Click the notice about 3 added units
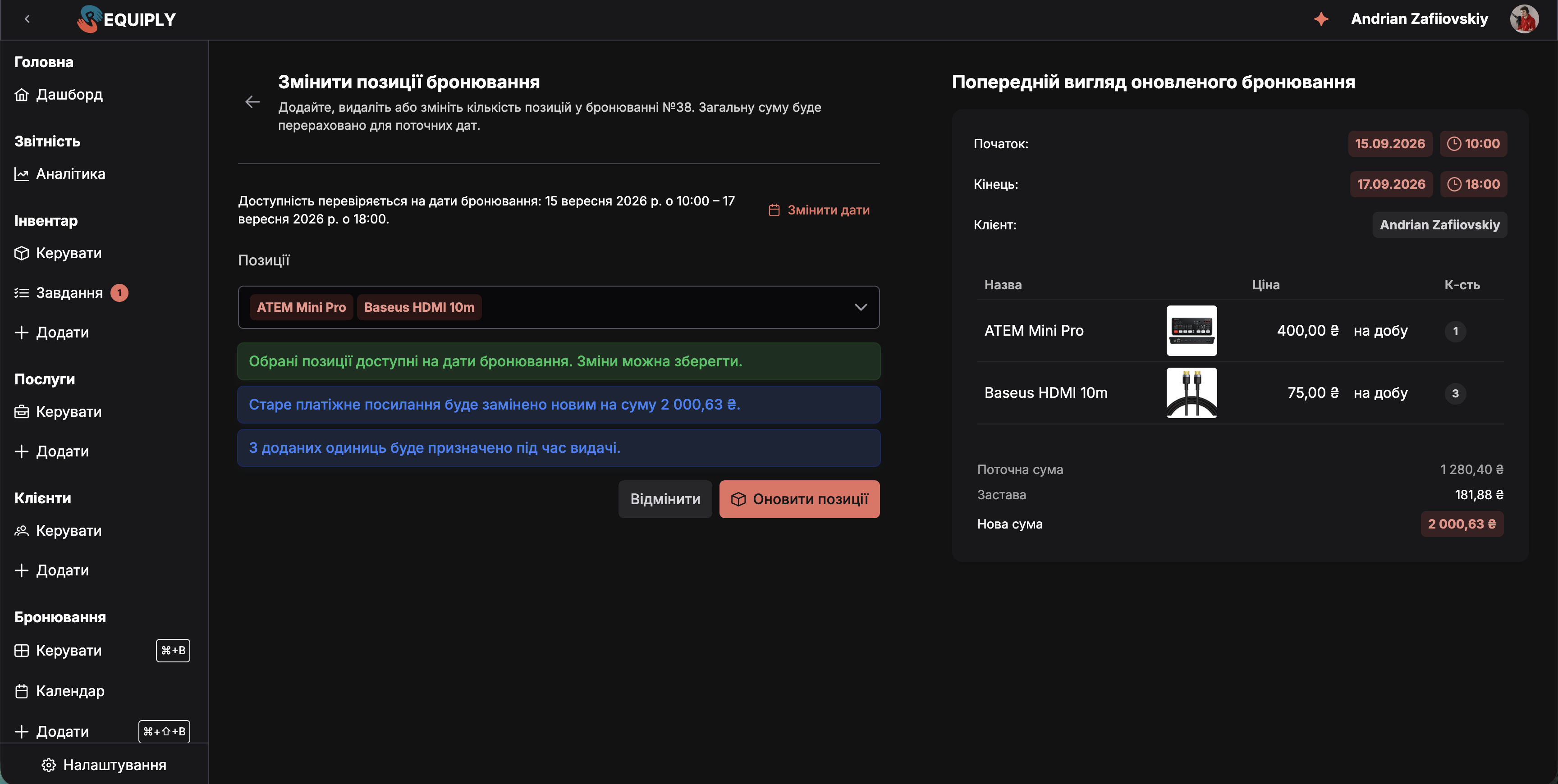 point(559,448)
